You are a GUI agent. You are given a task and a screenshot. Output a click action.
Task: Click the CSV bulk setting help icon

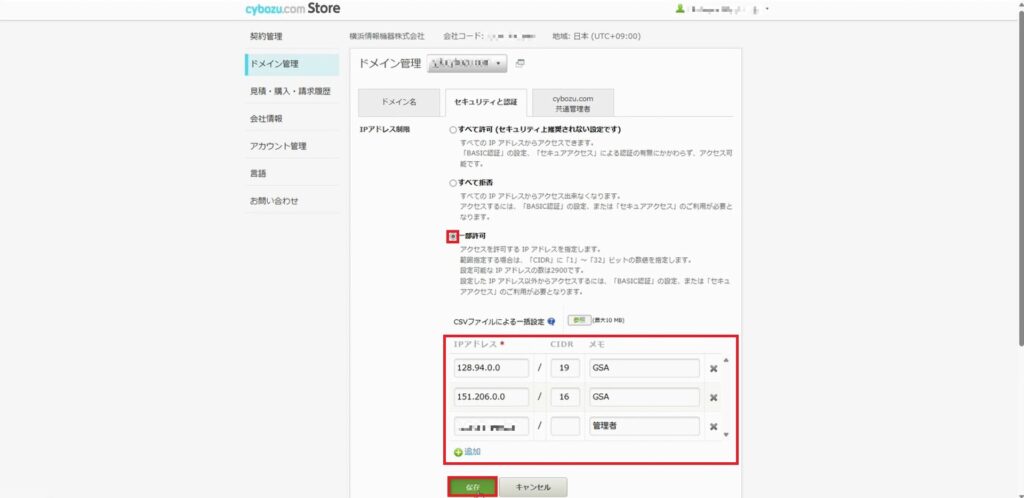point(551,322)
